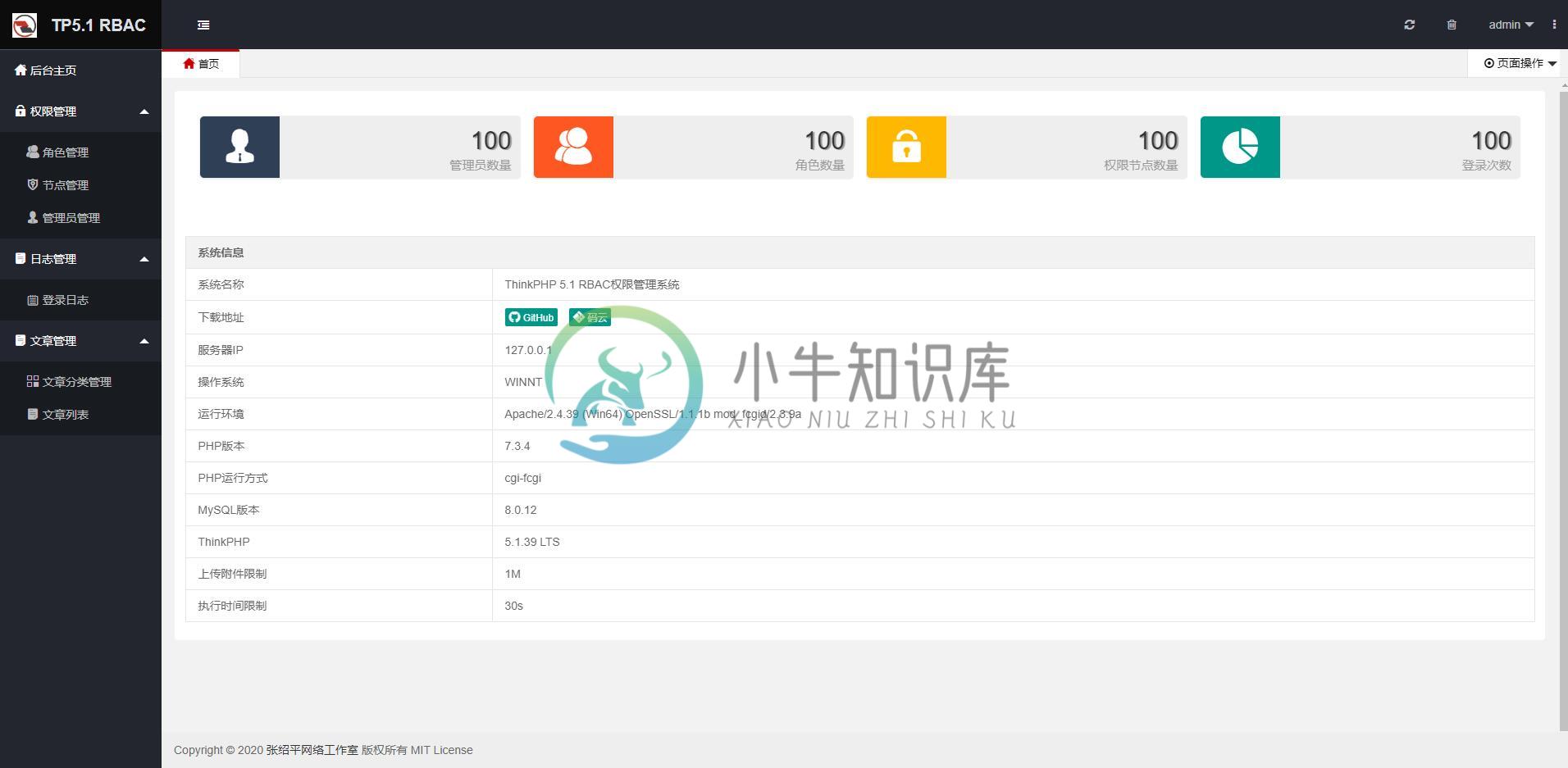Click the GitHub download button

(531, 317)
